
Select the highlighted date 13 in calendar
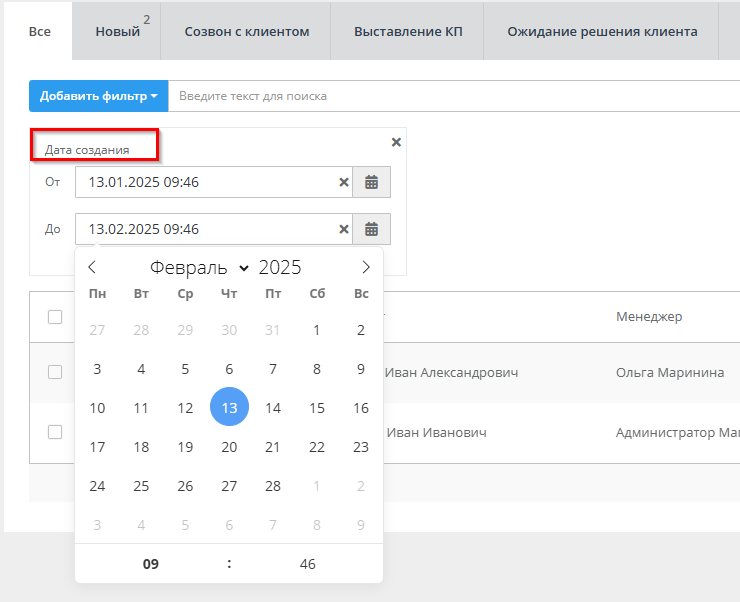click(x=229, y=407)
